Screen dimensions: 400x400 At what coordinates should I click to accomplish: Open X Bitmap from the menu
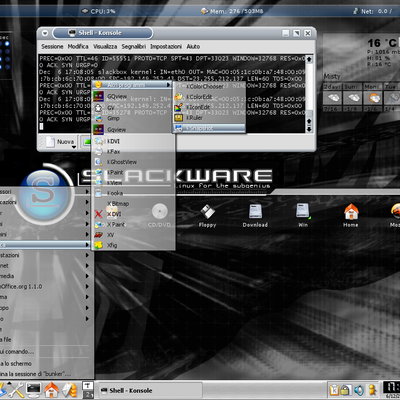(x=133, y=203)
